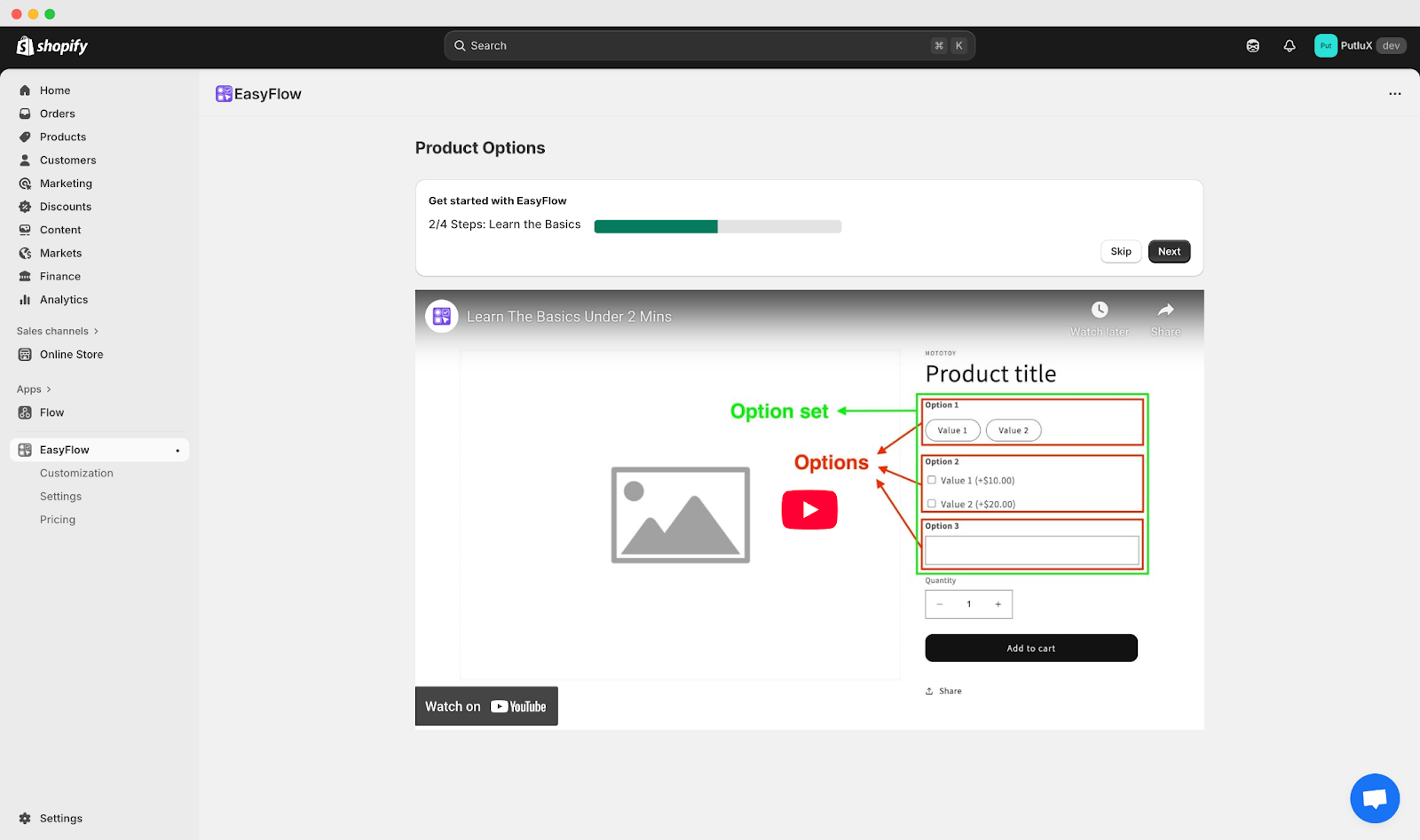Open Pricing under EasyFlow
This screenshot has height=840, width=1420.
click(57, 519)
